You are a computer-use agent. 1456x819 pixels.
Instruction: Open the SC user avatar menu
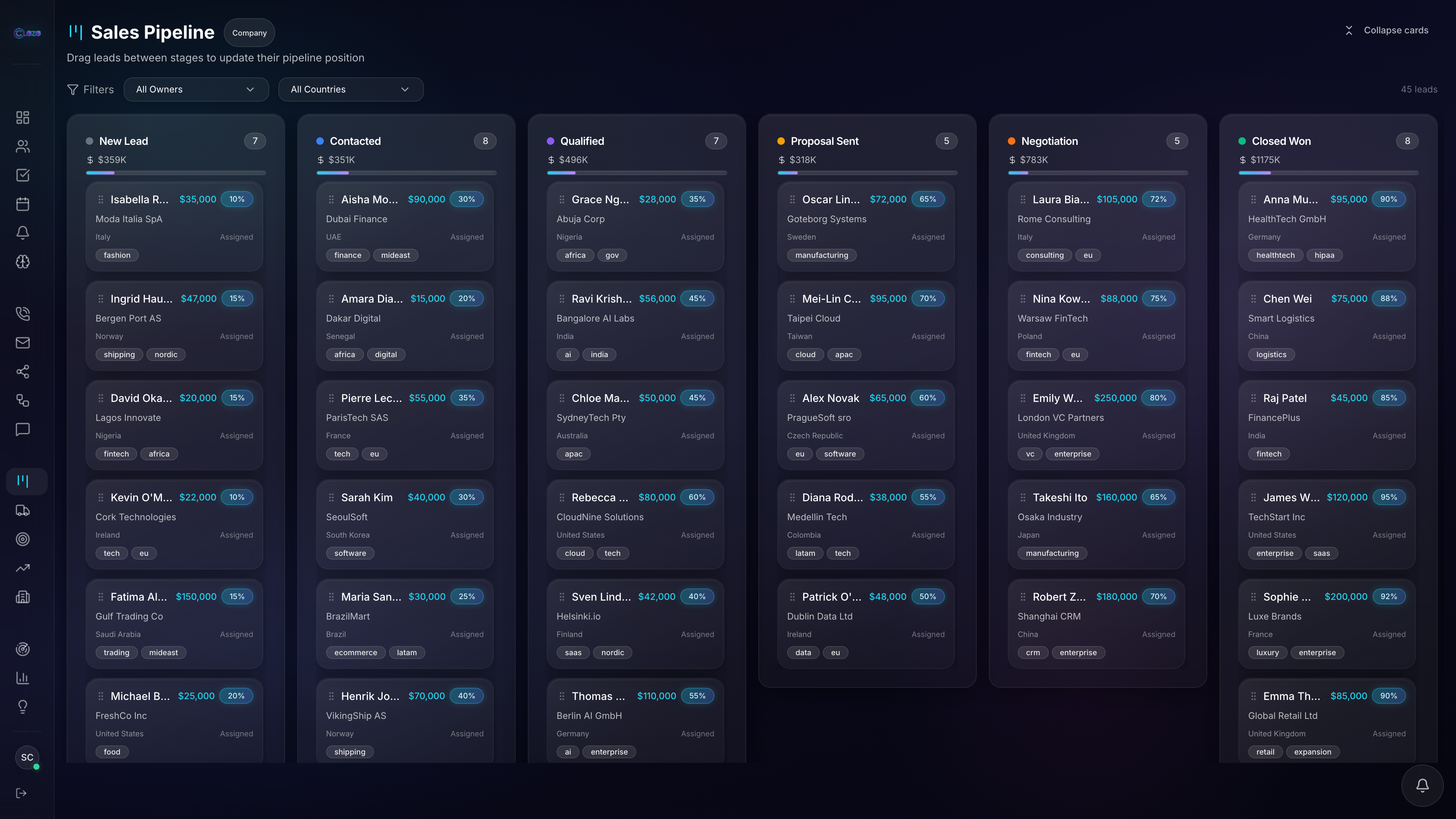(27, 758)
